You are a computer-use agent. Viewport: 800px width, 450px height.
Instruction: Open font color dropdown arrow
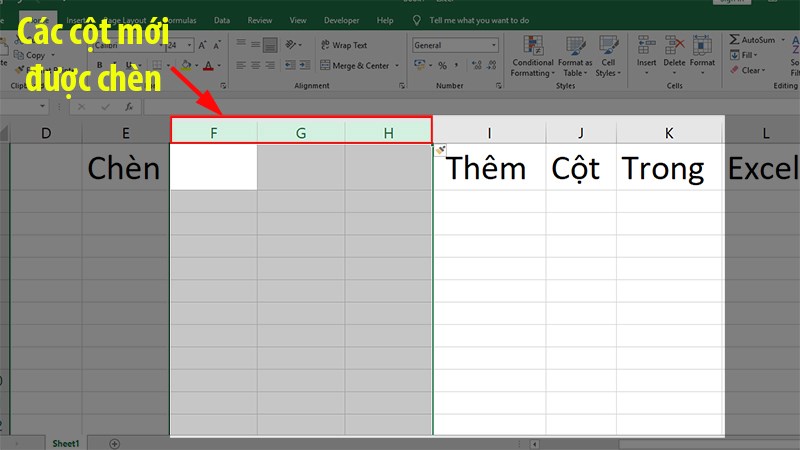(219, 65)
